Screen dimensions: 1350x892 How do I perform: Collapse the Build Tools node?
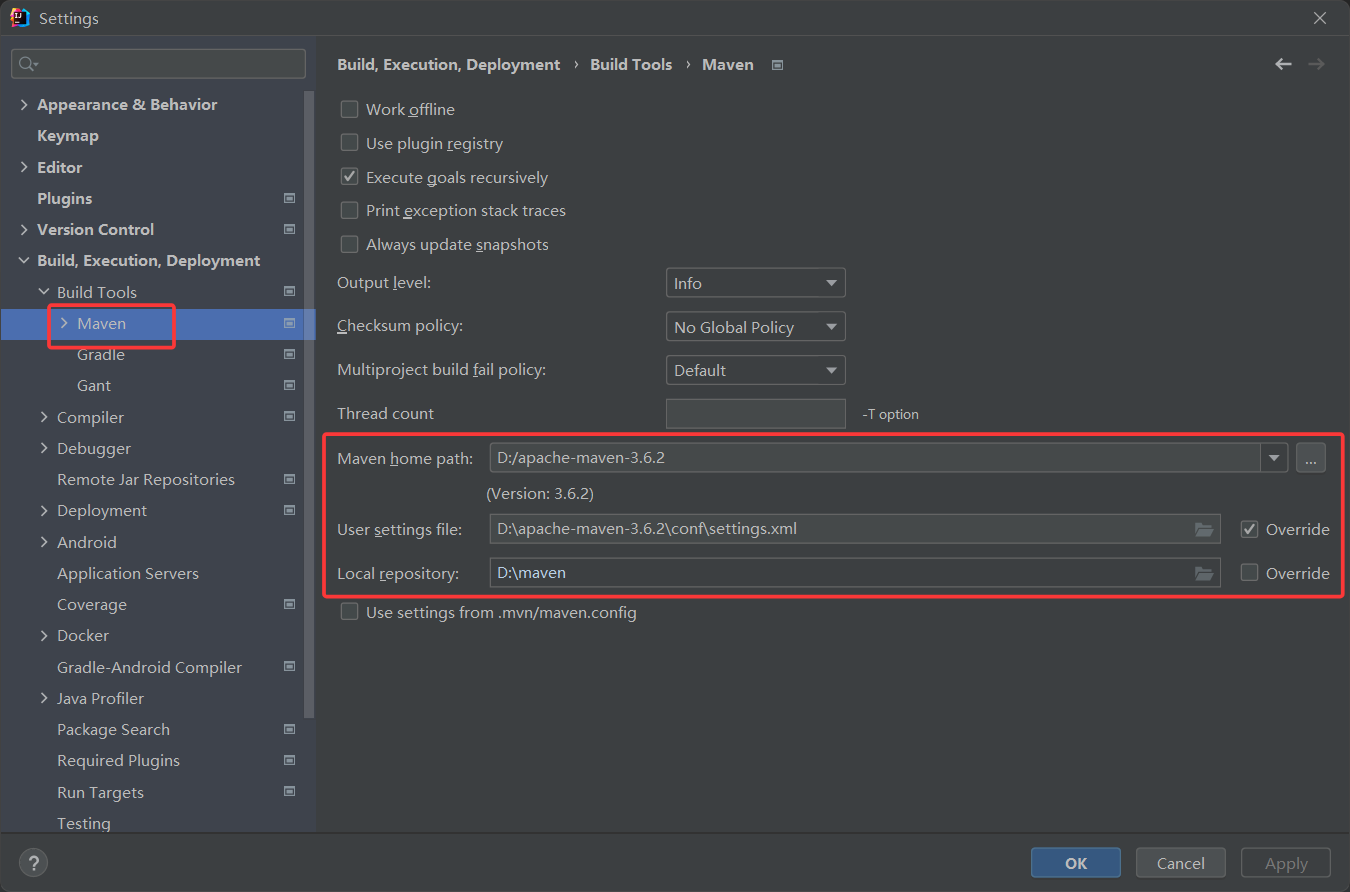(x=44, y=292)
